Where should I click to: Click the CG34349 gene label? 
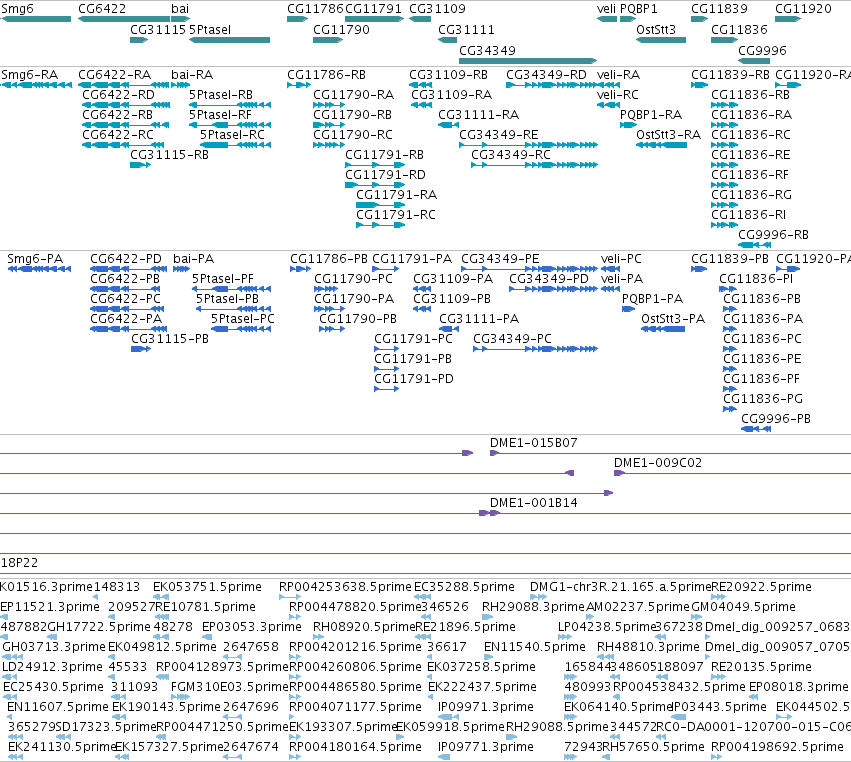tap(487, 50)
